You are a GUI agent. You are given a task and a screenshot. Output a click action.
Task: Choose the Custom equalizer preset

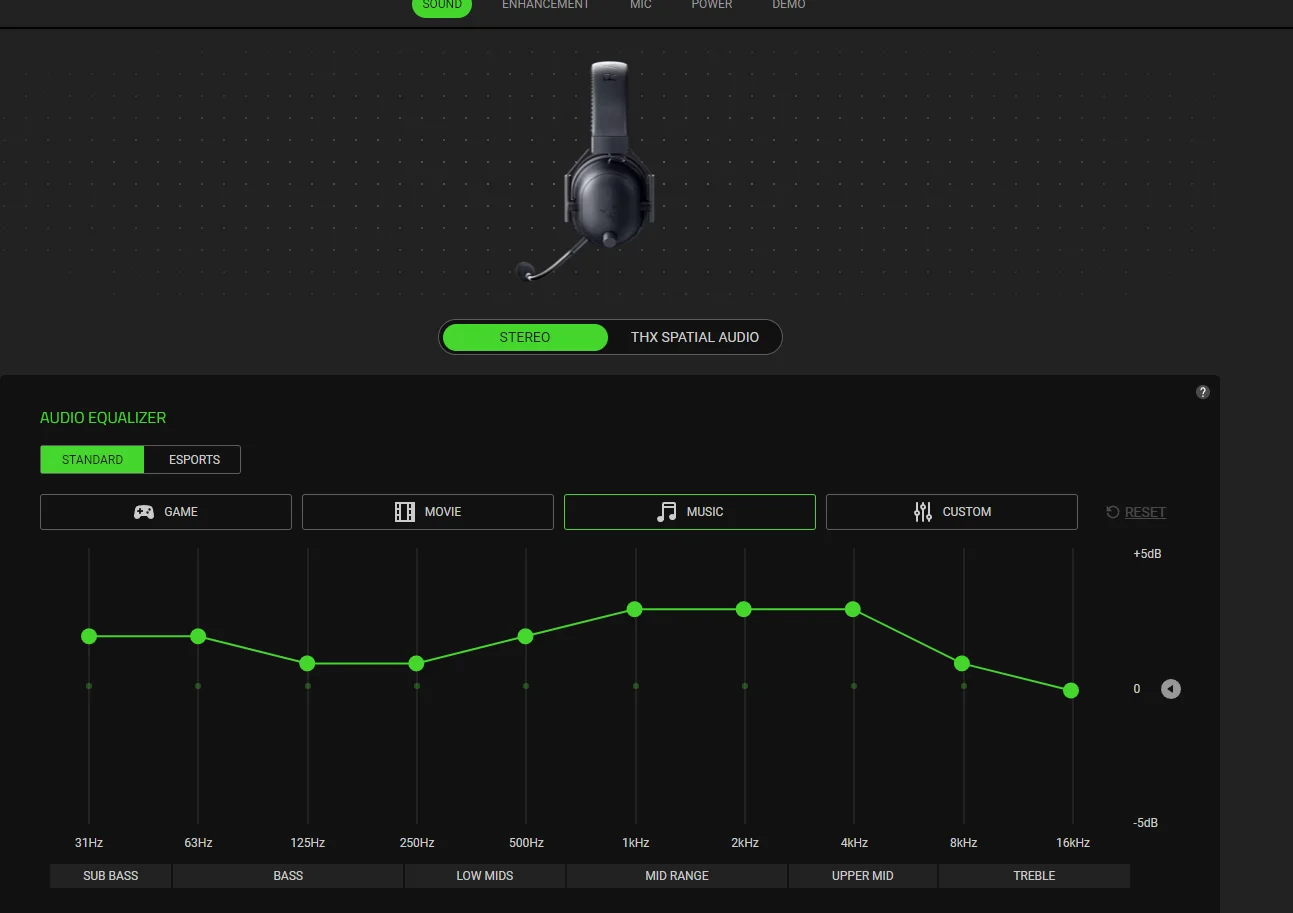pyautogui.click(x=952, y=512)
